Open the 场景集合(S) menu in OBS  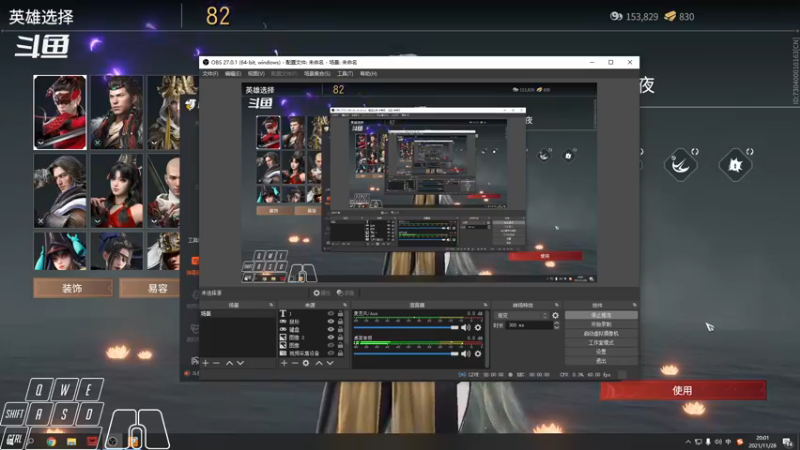[317, 74]
